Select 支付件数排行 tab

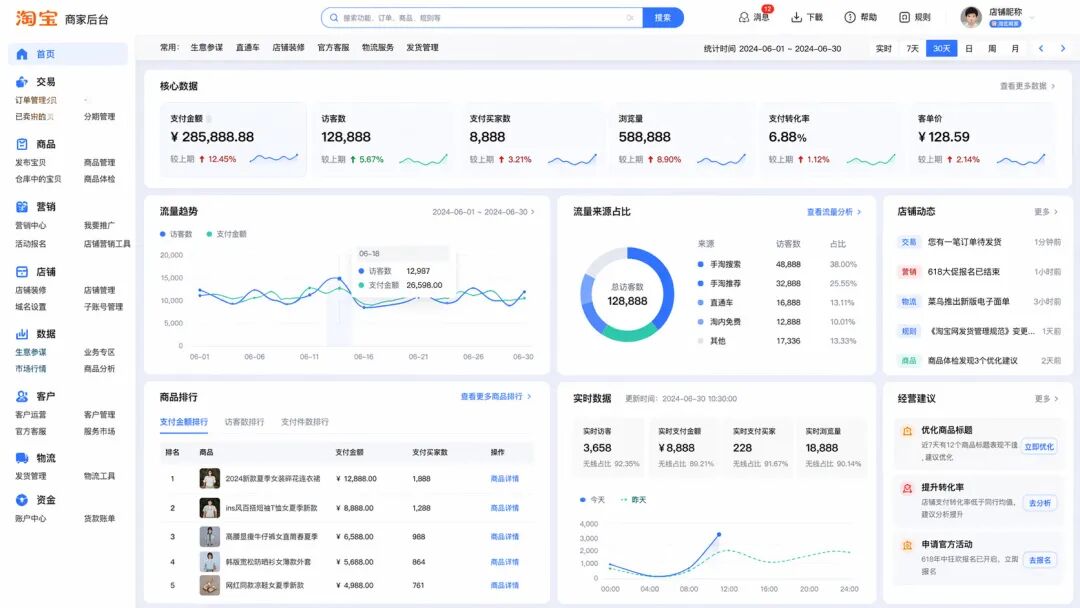coord(304,422)
